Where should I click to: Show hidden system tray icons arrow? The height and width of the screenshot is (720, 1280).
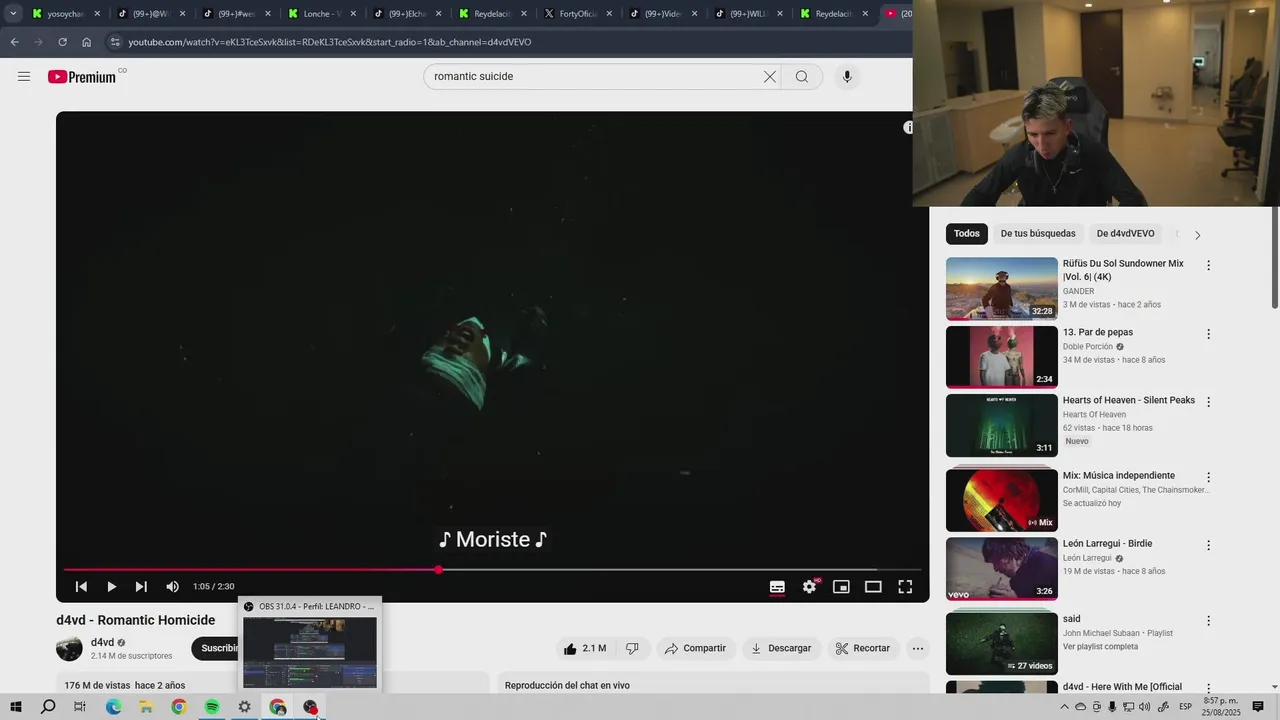click(x=1064, y=707)
